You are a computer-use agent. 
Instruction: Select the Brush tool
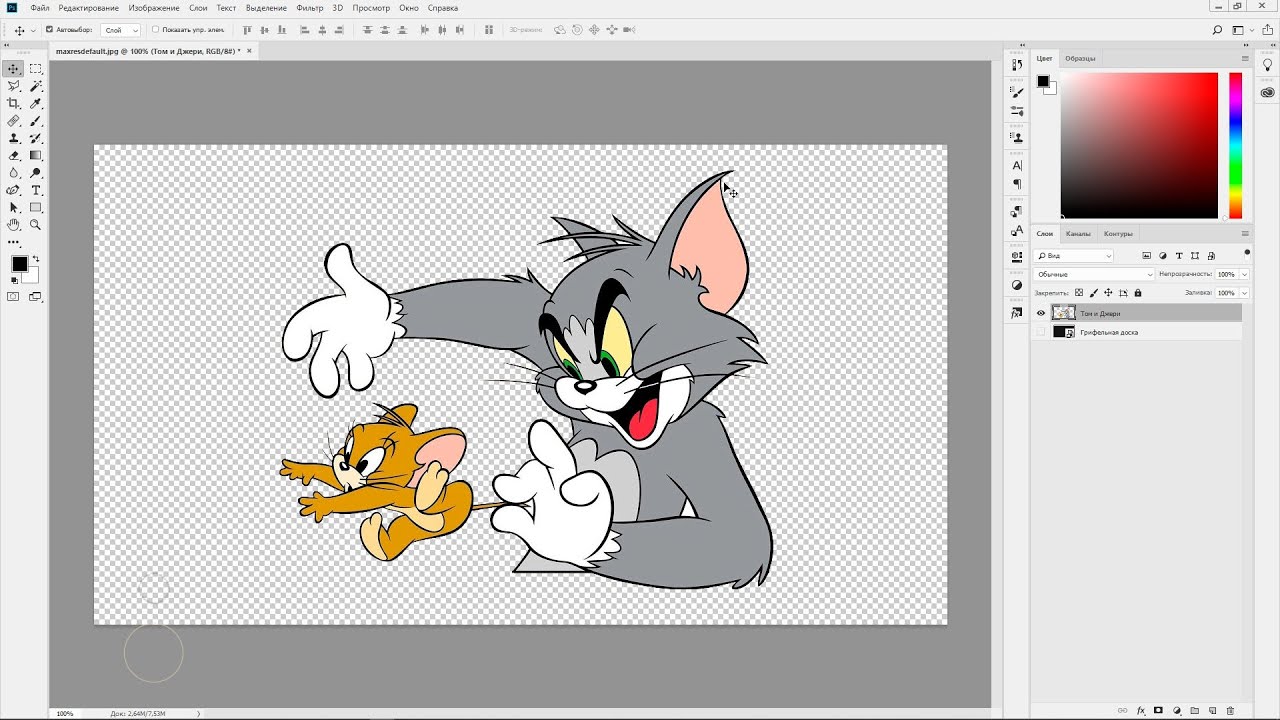(x=36, y=121)
